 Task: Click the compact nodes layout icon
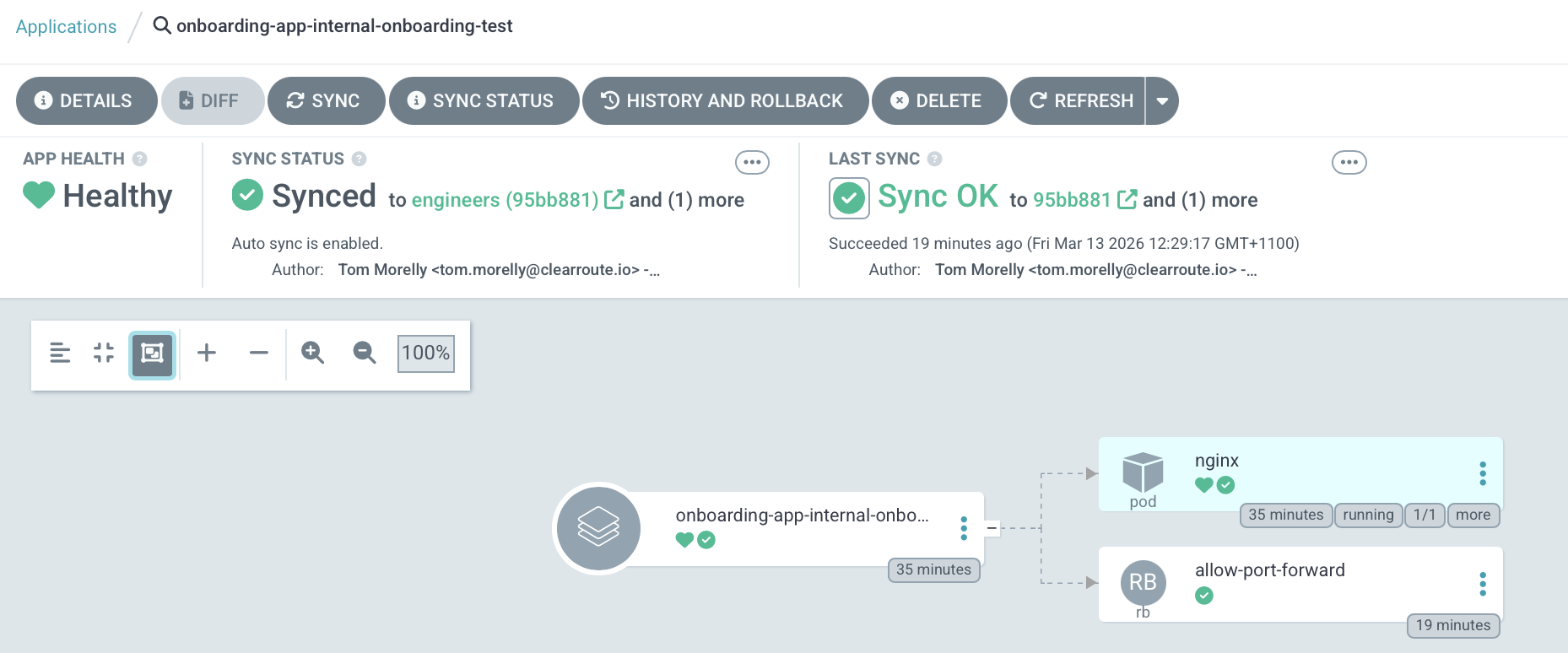click(104, 353)
